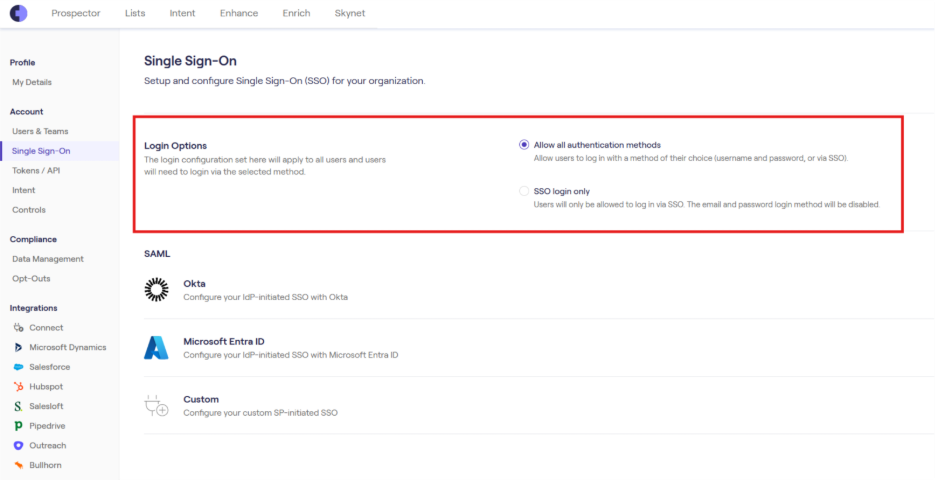Click the Custom title text
This screenshot has height=480, width=936.
201,399
